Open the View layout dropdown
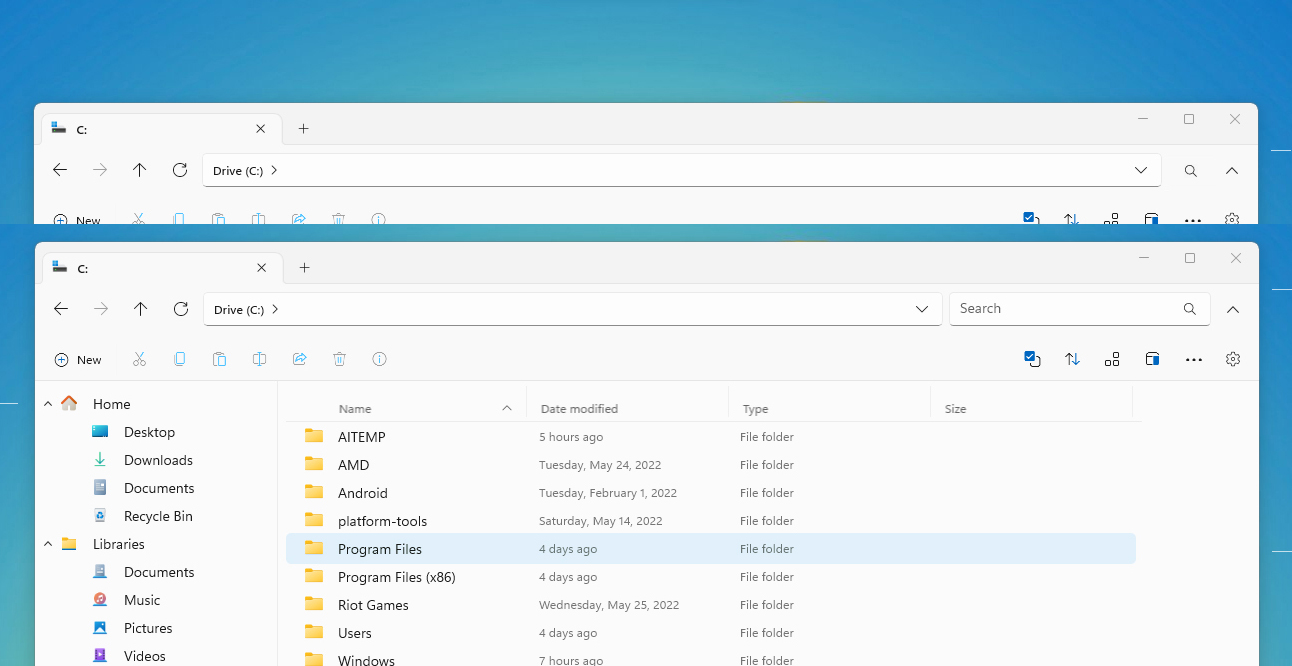Image resolution: width=1292 pixels, height=666 pixels. coord(1112,359)
